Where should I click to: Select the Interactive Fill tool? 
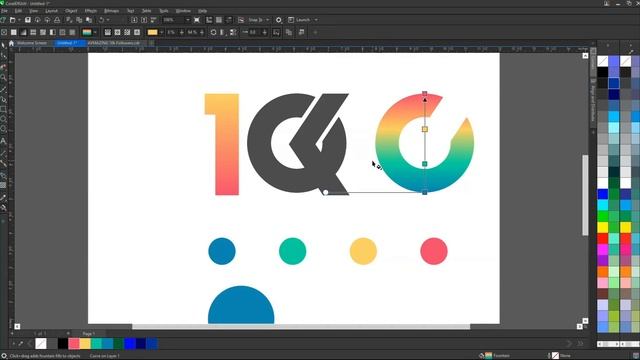(3, 208)
